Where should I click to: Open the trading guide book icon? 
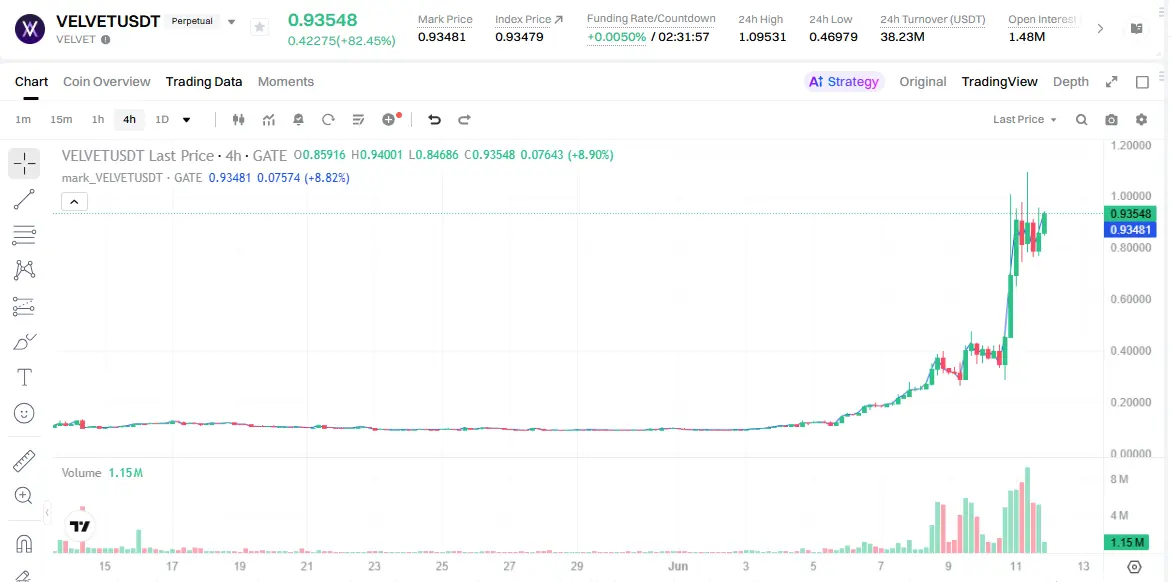pyautogui.click(x=1136, y=28)
